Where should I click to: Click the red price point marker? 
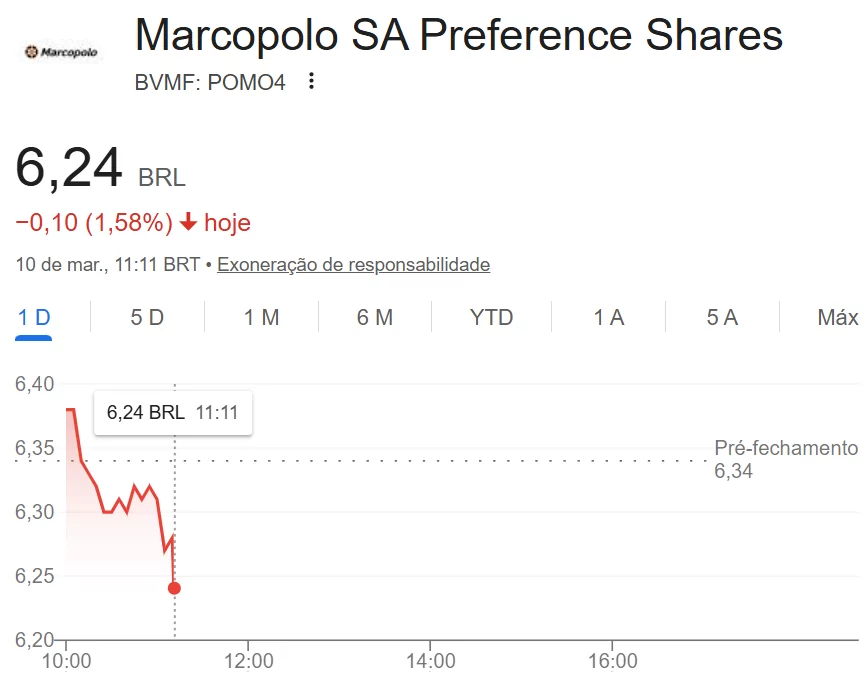(175, 588)
